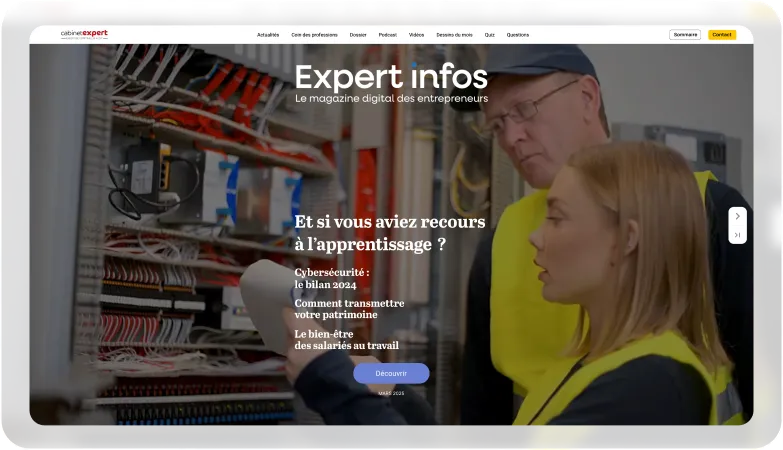Open bien-être des salariés article
783x450 pixels.
point(346,339)
